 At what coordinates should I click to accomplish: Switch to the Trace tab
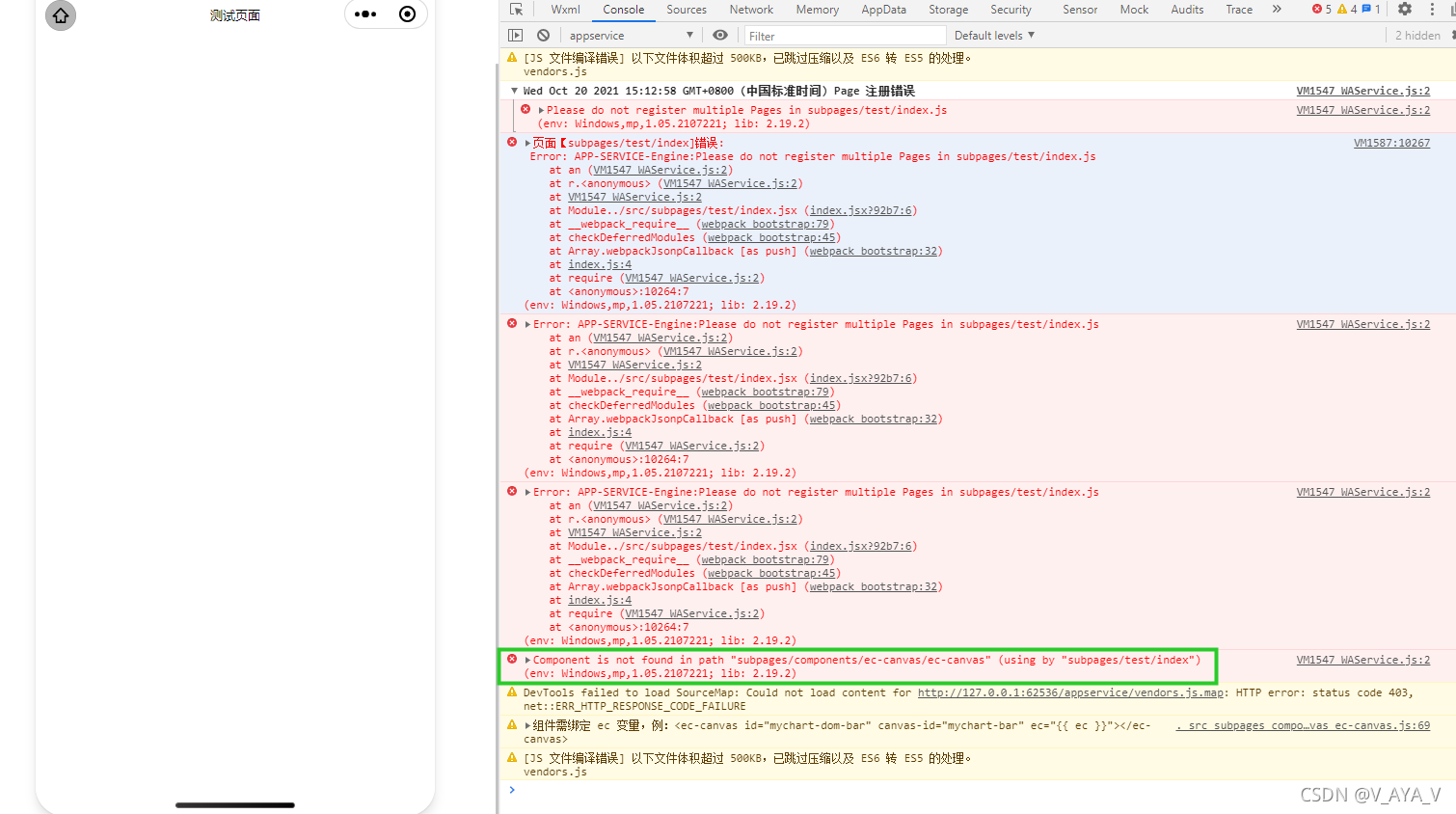1239,10
